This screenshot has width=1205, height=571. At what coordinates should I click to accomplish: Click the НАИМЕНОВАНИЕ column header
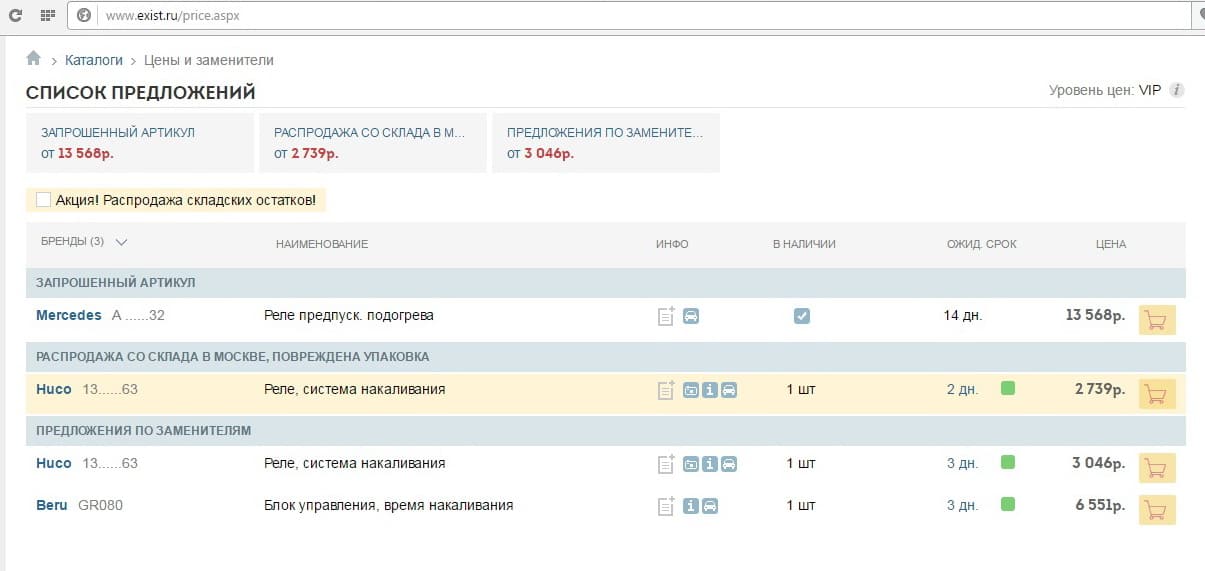tap(322, 244)
